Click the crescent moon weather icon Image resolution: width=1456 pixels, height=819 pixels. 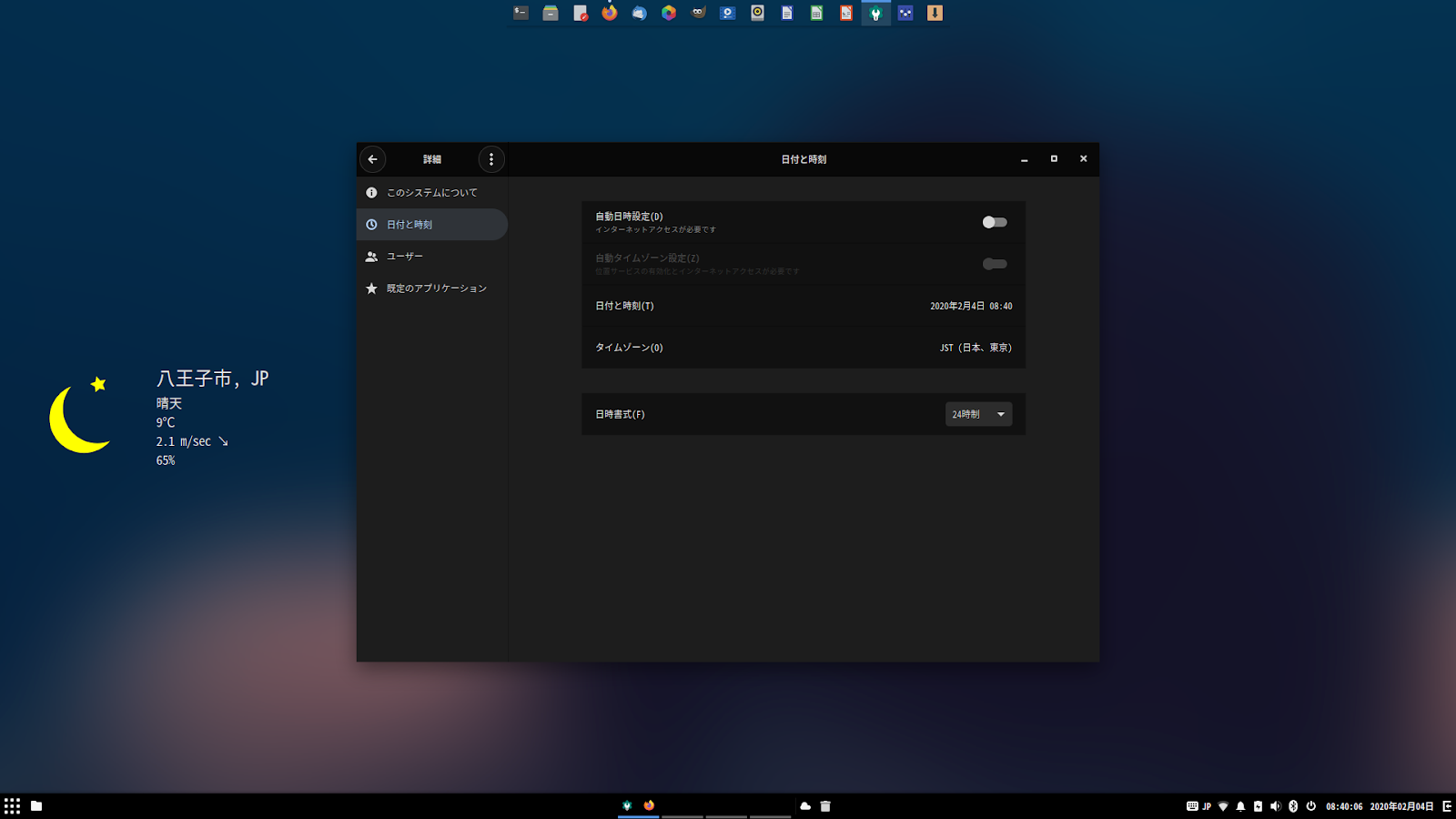(x=80, y=415)
